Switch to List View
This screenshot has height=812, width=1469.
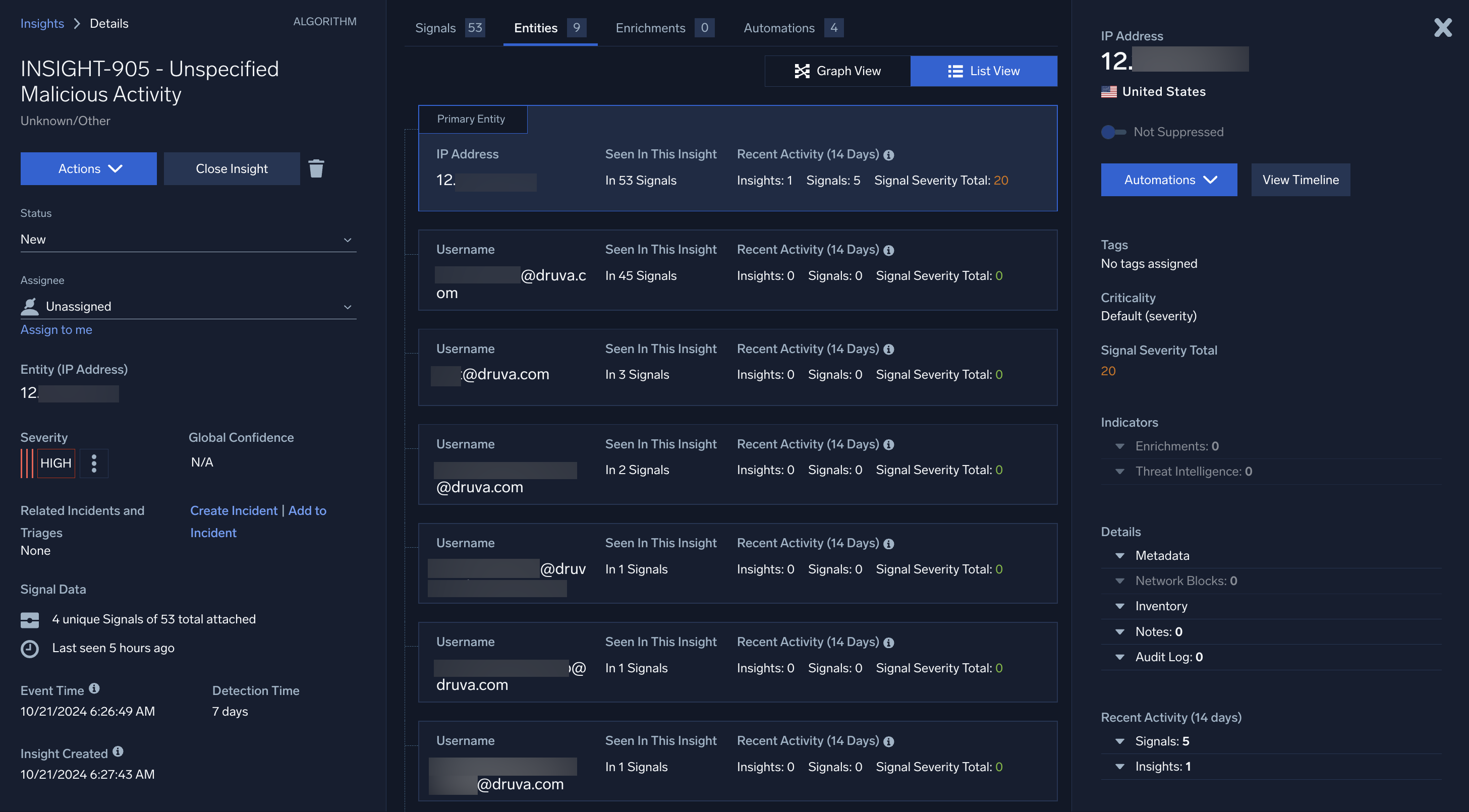[x=983, y=71]
